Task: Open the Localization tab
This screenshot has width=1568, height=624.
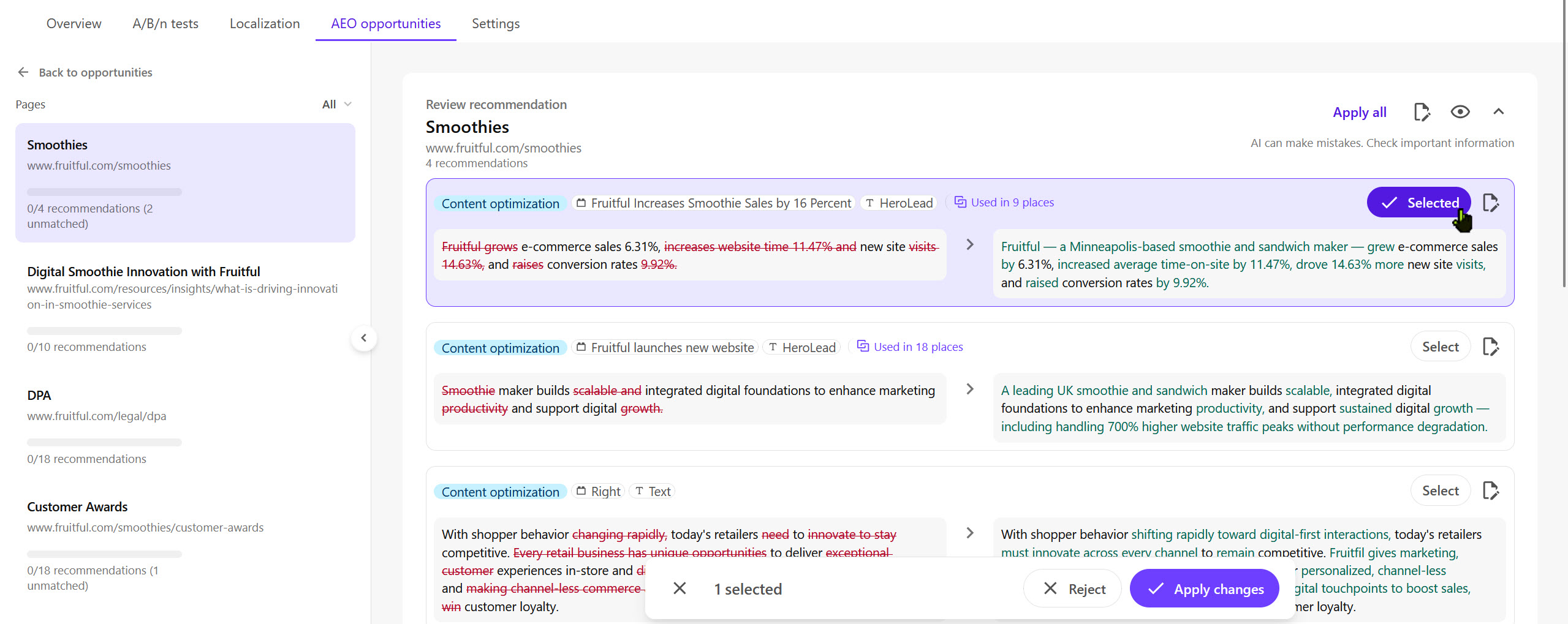Action: click(265, 23)
